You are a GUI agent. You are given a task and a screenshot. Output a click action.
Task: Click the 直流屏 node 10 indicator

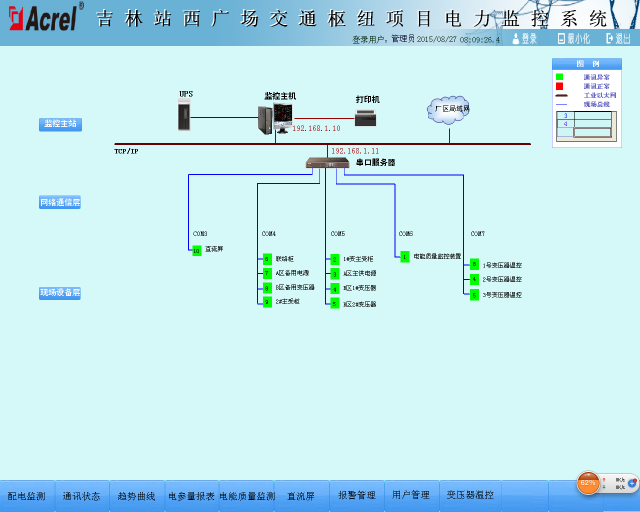coord(197,250)
